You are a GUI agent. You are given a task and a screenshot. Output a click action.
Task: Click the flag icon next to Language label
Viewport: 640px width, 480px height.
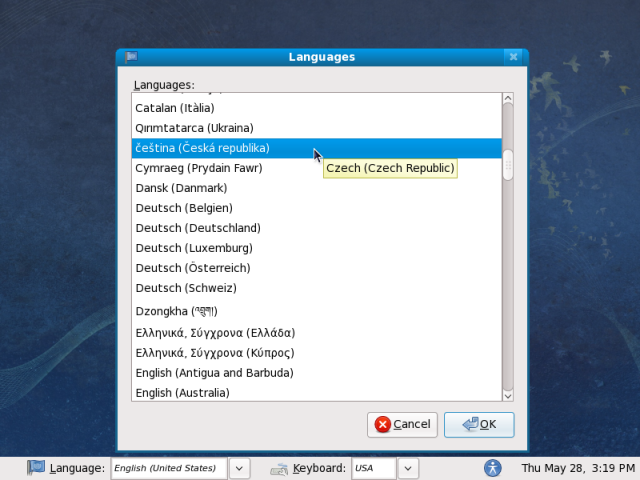tap(36, 467)
